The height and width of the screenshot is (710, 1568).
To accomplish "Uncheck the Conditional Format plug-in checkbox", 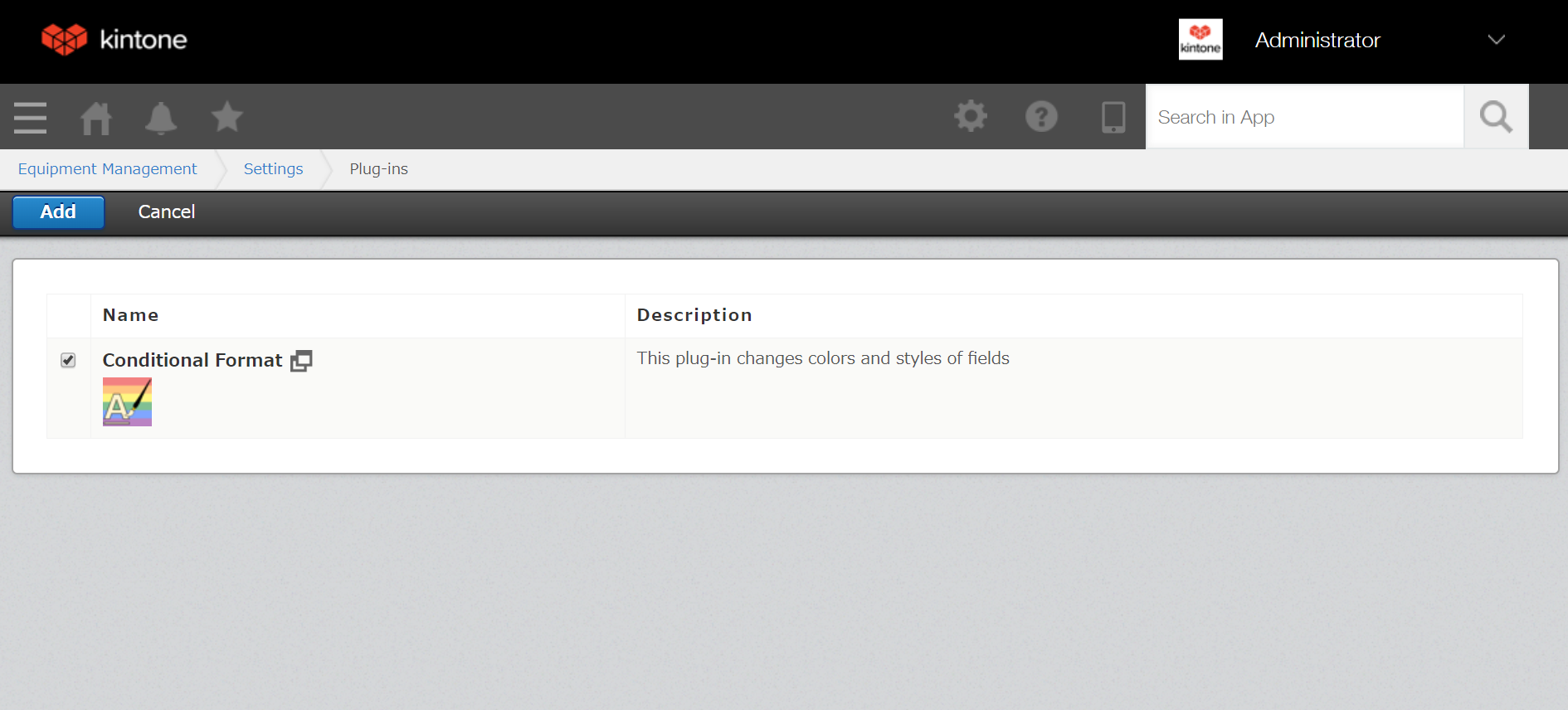I will (68, 360).
